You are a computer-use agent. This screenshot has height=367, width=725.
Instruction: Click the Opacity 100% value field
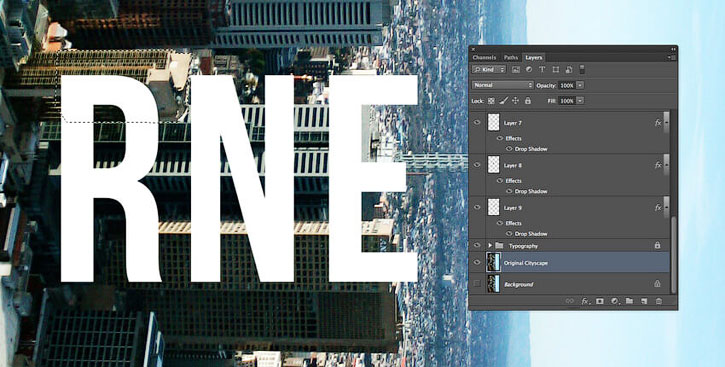click(567, 86)
